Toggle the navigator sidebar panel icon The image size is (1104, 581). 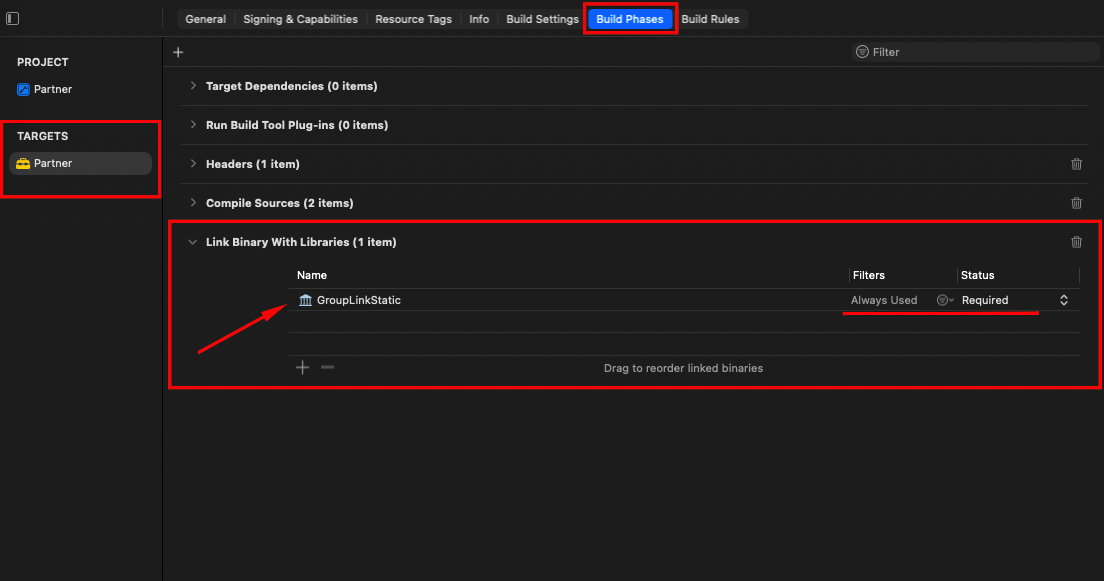13,18
